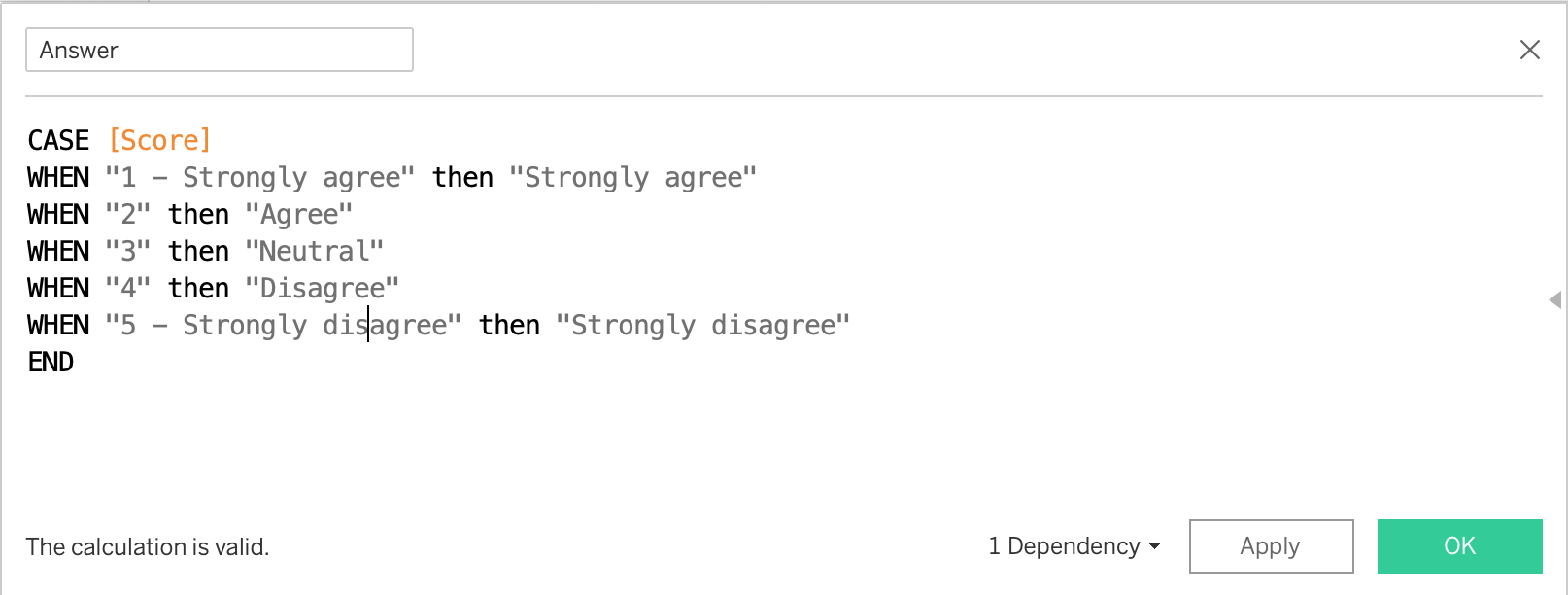The width and height of the screenshot is (1568, 595).
Task: Expand the function reference side arrow
Action: click(x=1554, y=299)
